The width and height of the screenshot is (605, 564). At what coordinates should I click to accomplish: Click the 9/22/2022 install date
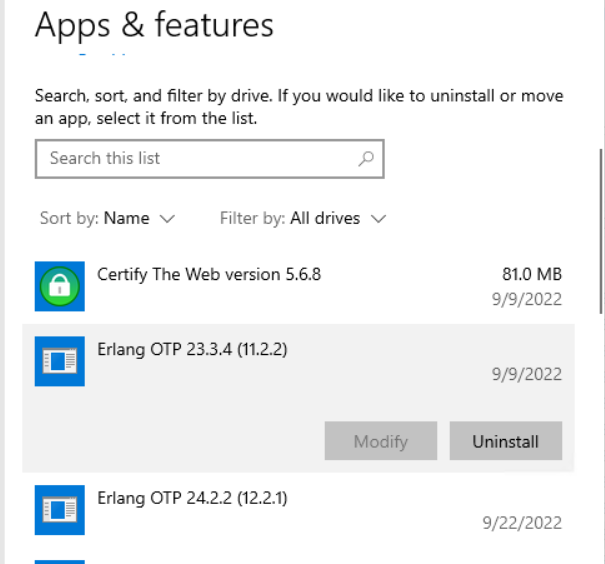[x=521, y=522]
